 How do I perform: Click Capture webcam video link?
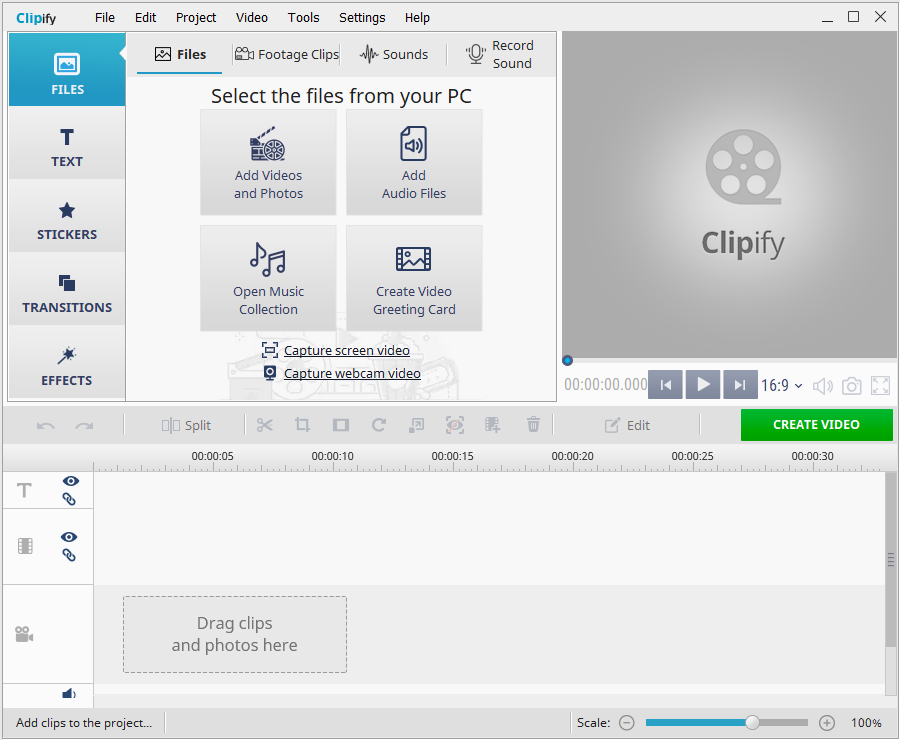pos(352,373)
